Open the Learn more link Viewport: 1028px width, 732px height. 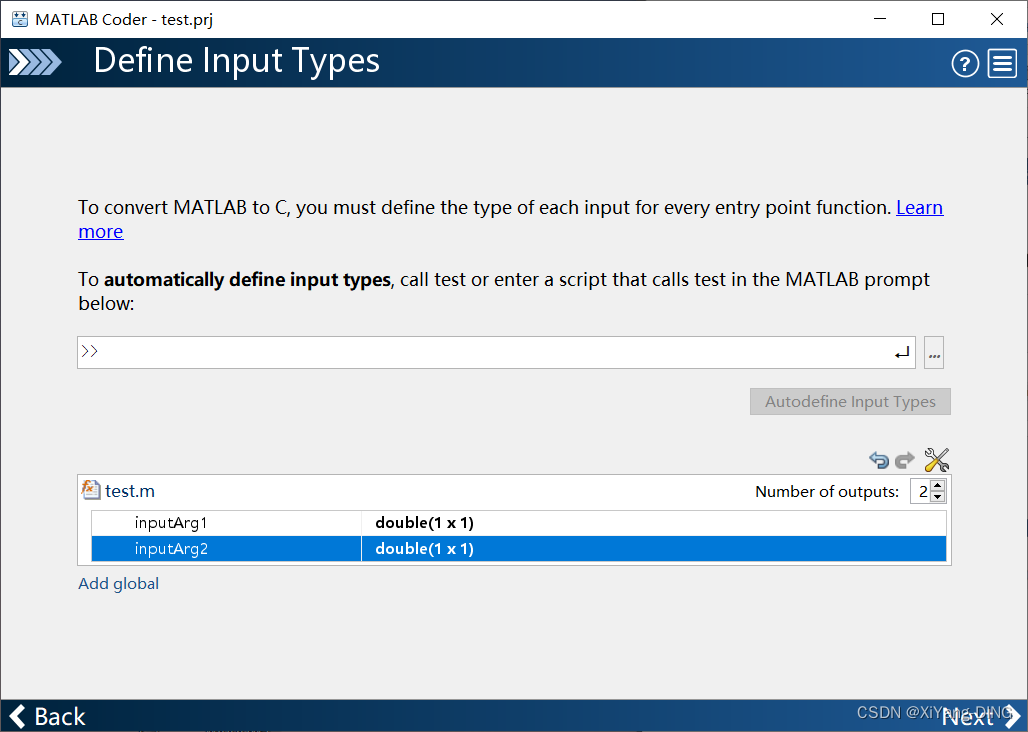(919, 207)
